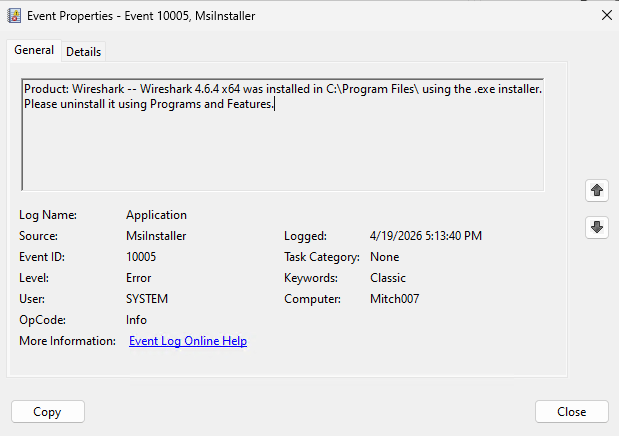Go to previous event with up arrow
Screen dimensions: 619x436
pos(597,190)
